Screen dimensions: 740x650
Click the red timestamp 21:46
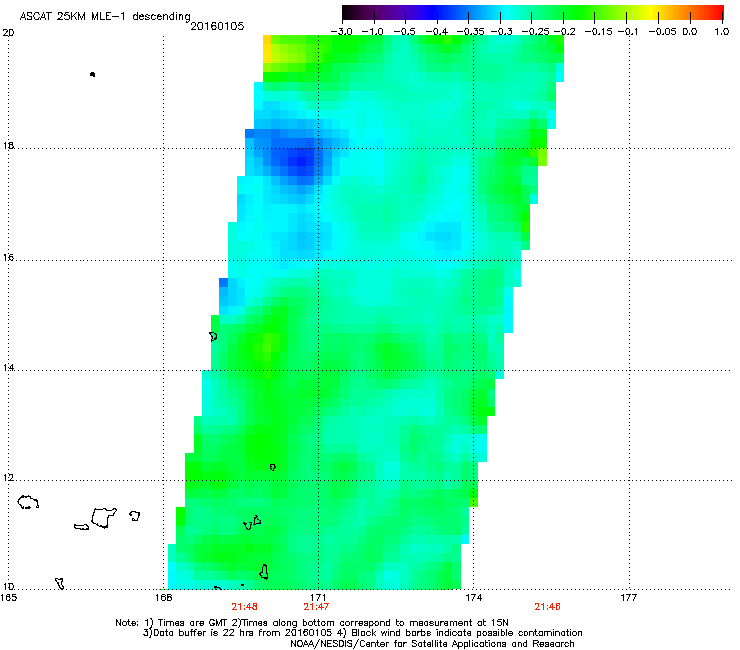[x=547, y=607]
